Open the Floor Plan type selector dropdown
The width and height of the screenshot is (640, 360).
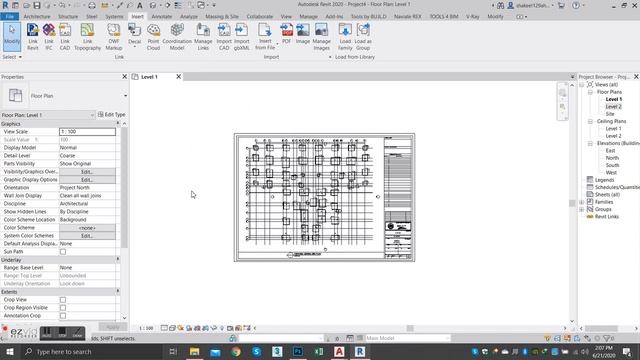point(125,96)
